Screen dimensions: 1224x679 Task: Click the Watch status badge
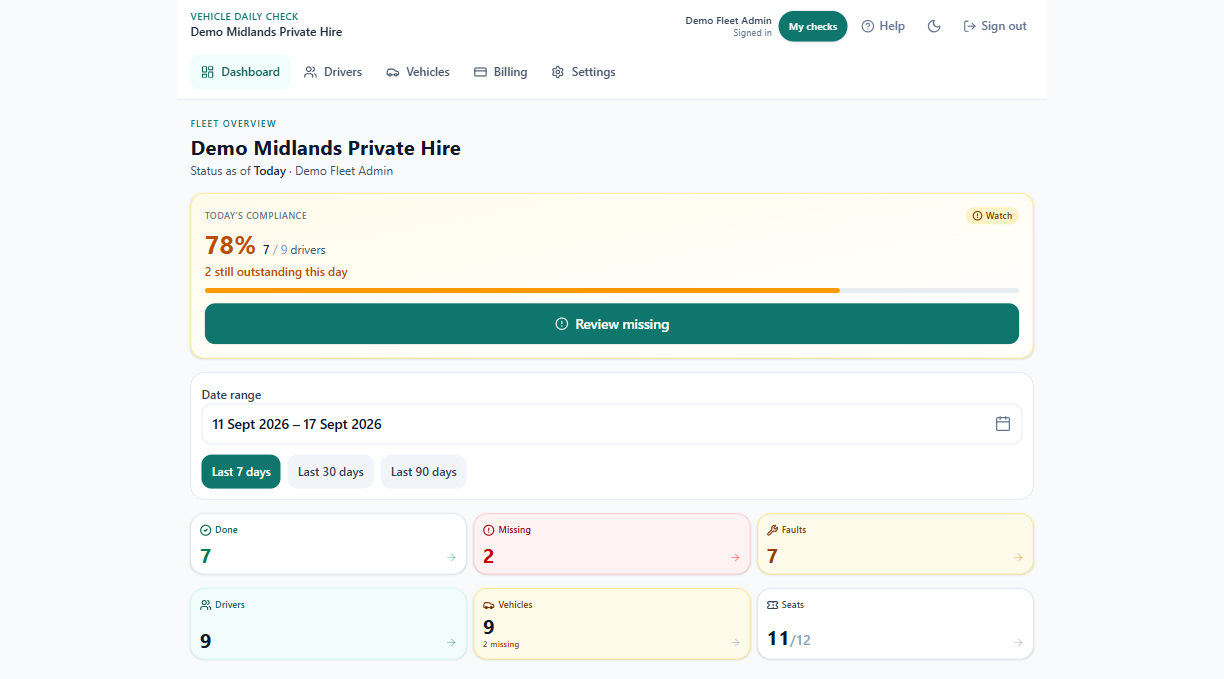click(x=993, y=216)
